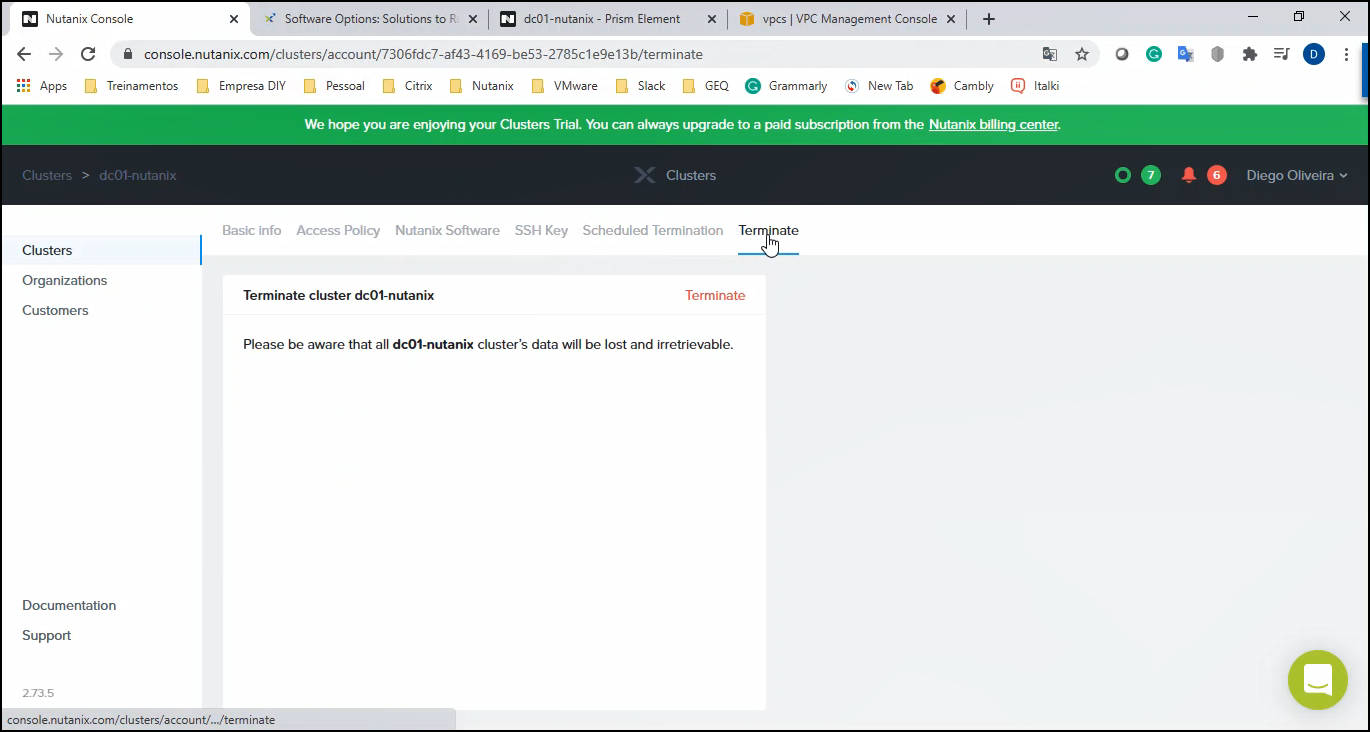1370x732 pixels.
Task: Switch to the SSH Key tab
Action: point(541,230)
